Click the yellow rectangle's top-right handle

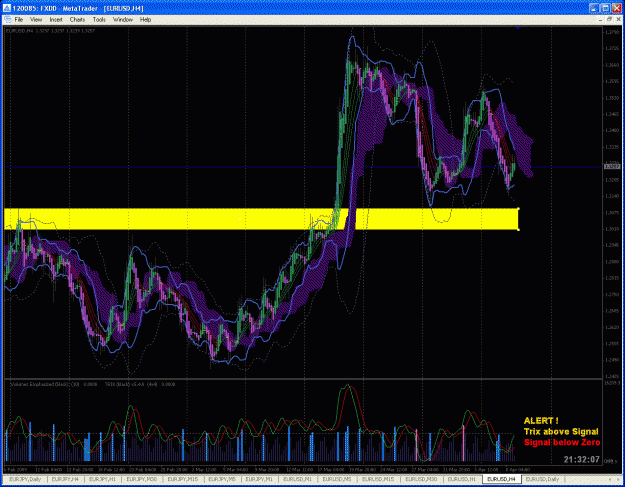point(518,208)
